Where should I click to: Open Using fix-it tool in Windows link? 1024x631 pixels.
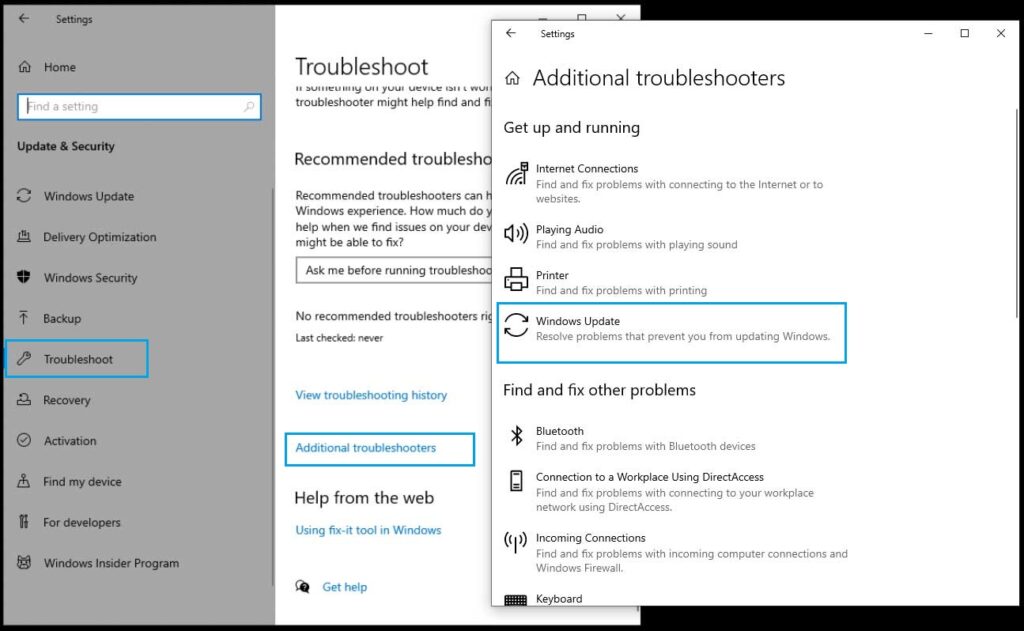(368, 530)
